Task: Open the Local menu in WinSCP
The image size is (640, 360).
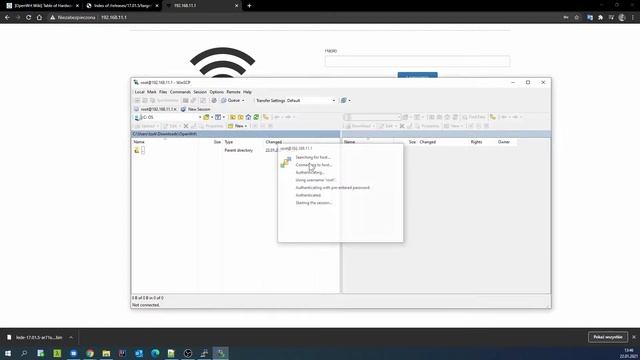Action: click(x=139, y=92)
